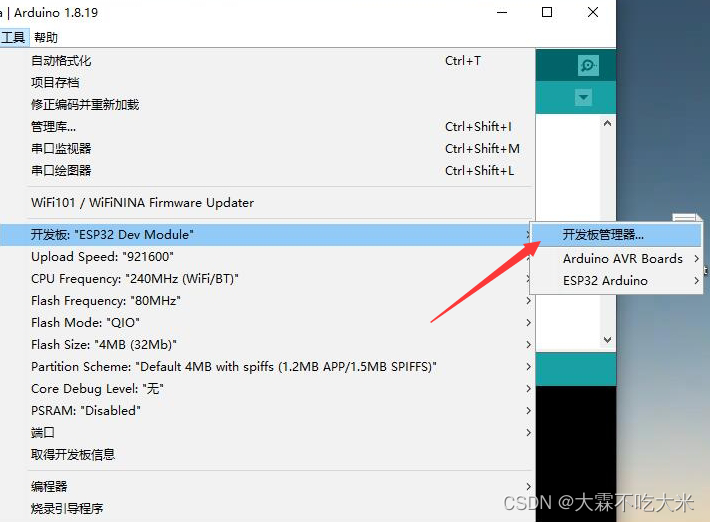This screenshot has height=522, width=710.
Task: Open 串口监视器 from the menu
Action: (x=267, y=148)
